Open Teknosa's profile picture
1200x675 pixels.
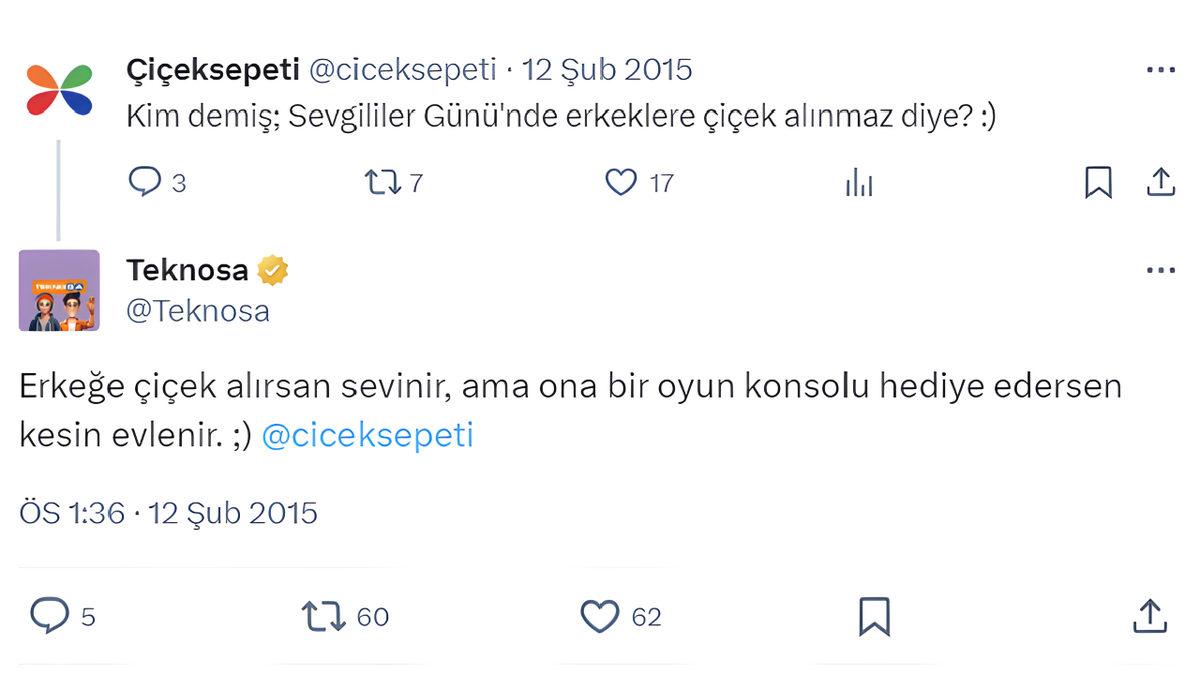pos(58,290)
